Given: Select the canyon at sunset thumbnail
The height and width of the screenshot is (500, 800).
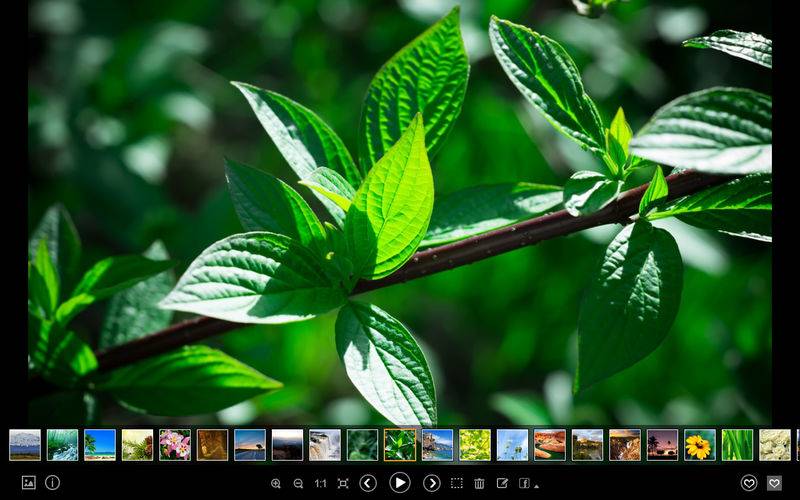Looking at the screenshot, I should pos(625,445).
